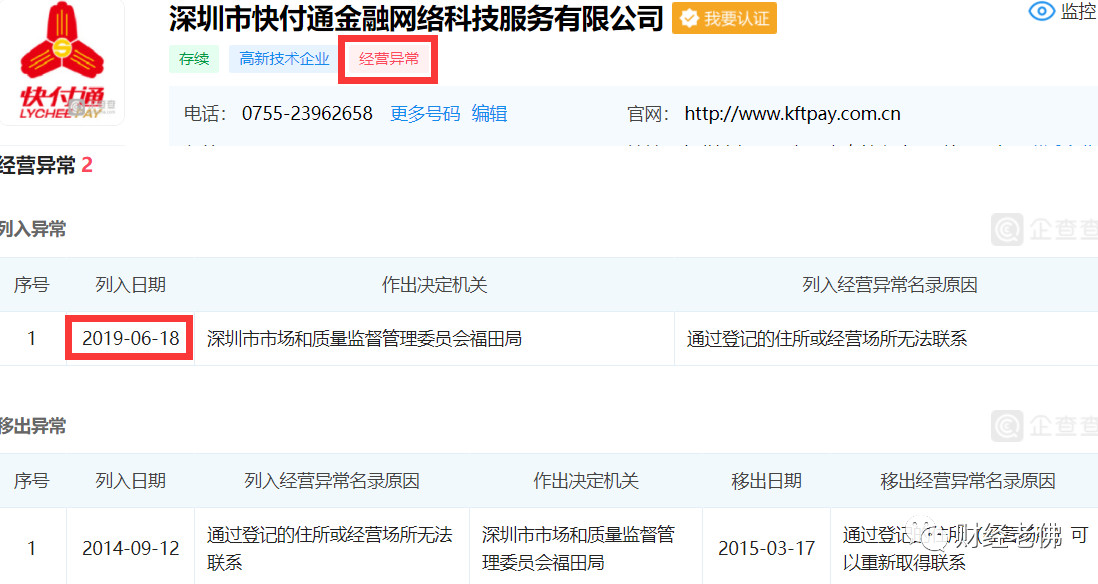1098x584 pixels.
Task: Select the 高新技术企业 tag
Action: 284,59
